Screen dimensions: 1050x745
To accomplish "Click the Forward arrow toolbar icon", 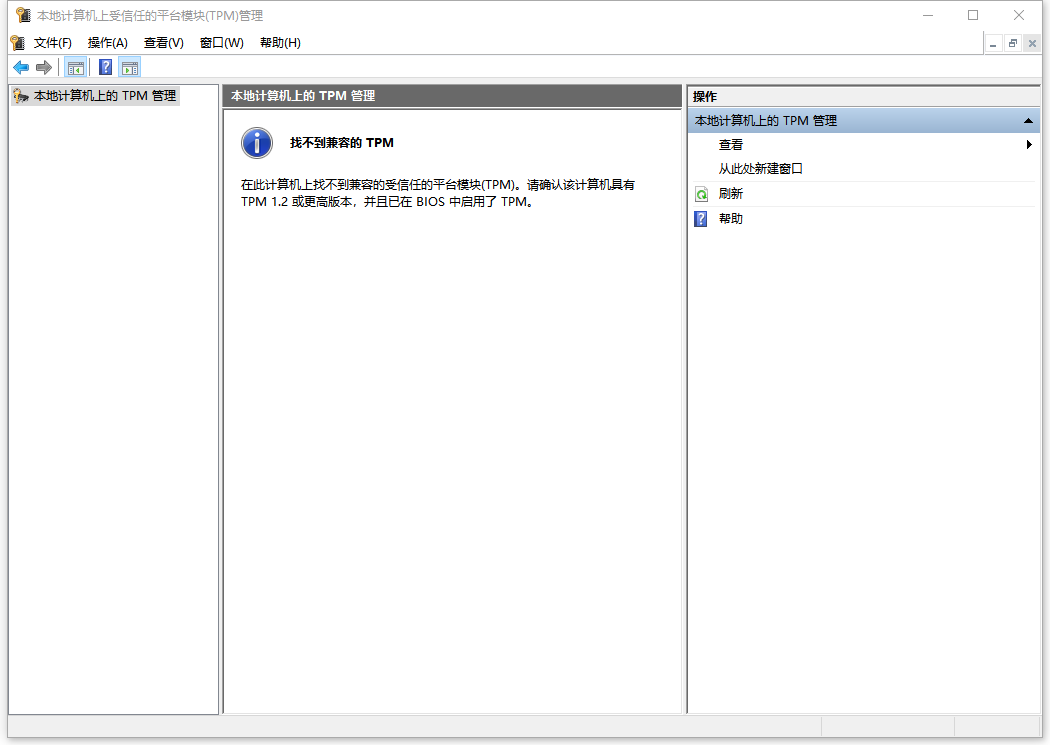I will tap(44, 68).
